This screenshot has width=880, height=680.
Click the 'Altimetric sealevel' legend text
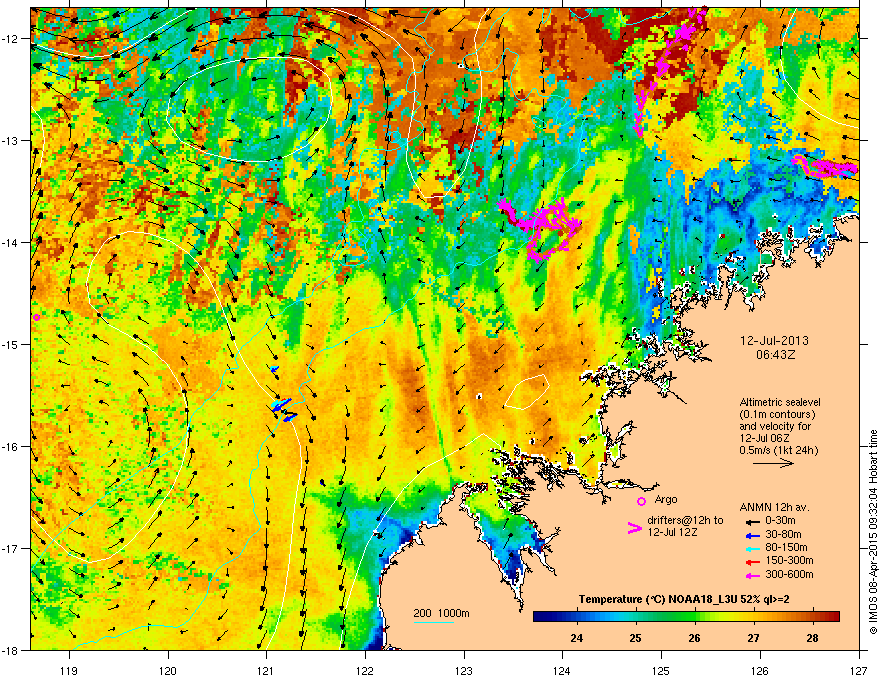click(x=780, y=402)
